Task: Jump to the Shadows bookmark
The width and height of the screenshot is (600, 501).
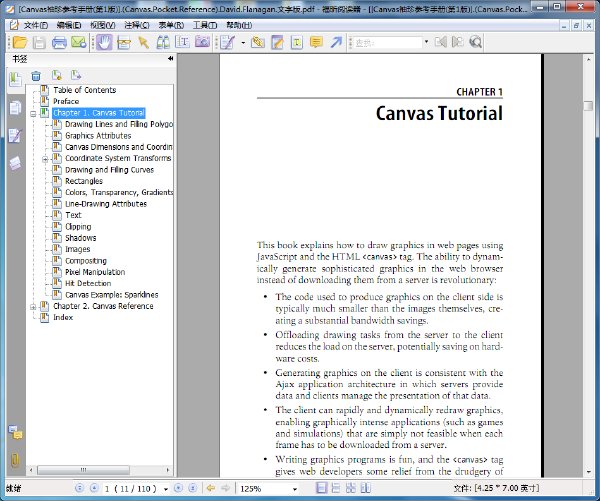Action: [81, 238]
